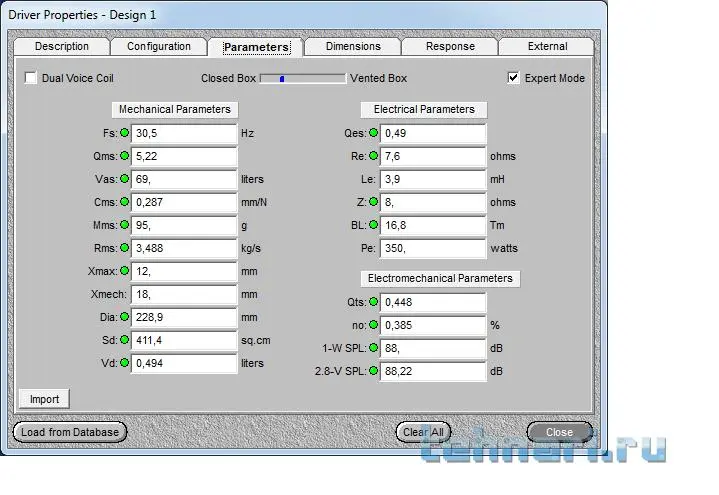Click the Z field showing 8,
719x495 pixels.
[x=433, y=202]
